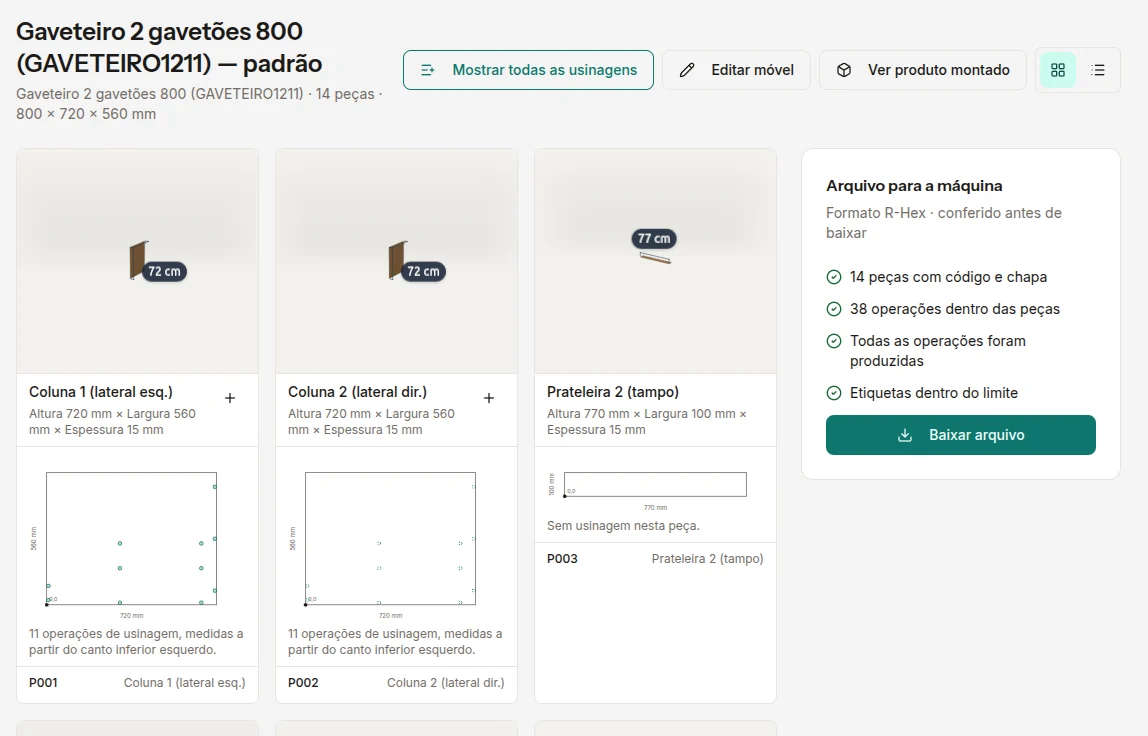
Task: Click 'Formato R-Hex · conferido antes de baixar'
Action: [944, 223]
